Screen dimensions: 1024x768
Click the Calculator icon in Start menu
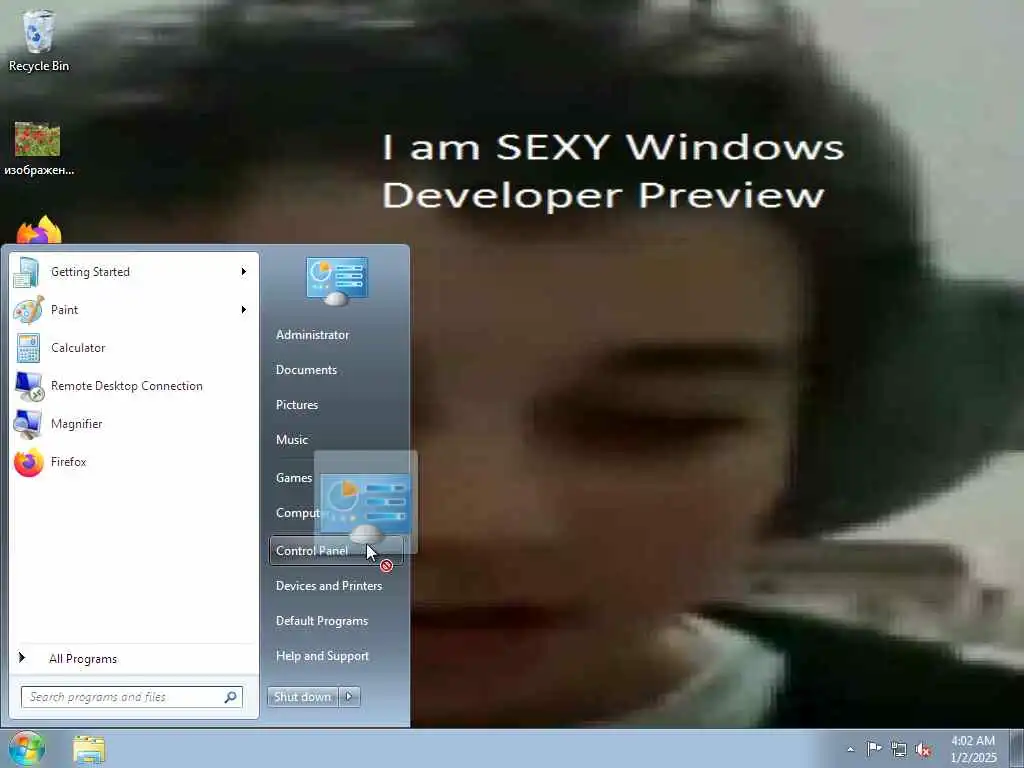pos(28,348)
